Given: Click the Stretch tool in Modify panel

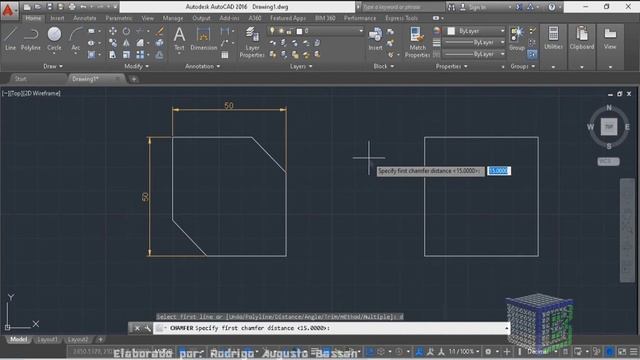Looking at the screenshot, I should coord(113,54).
